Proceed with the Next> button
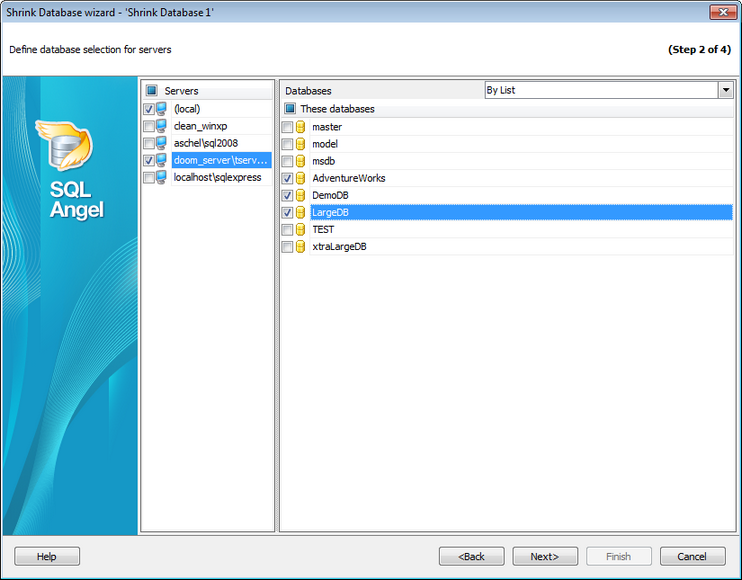This screenshot has width=742, height=580. [x=545, y=556]
